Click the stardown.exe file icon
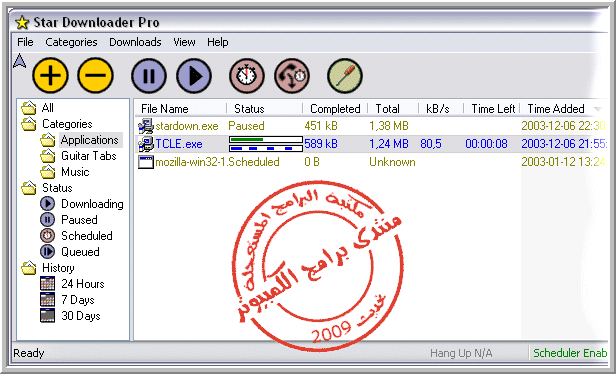 point(146,126)
